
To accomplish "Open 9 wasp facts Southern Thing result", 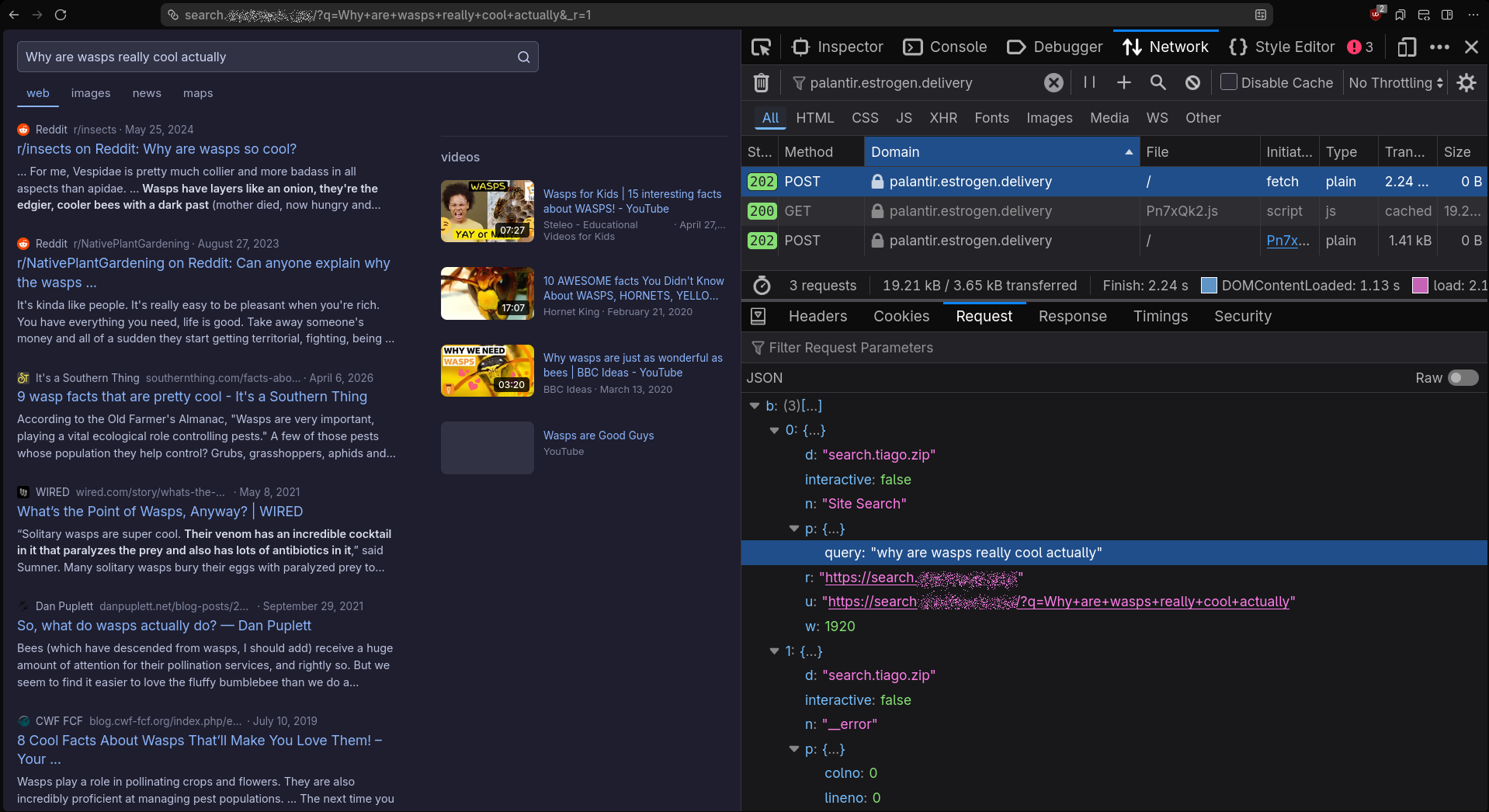I will pos(192,397).
